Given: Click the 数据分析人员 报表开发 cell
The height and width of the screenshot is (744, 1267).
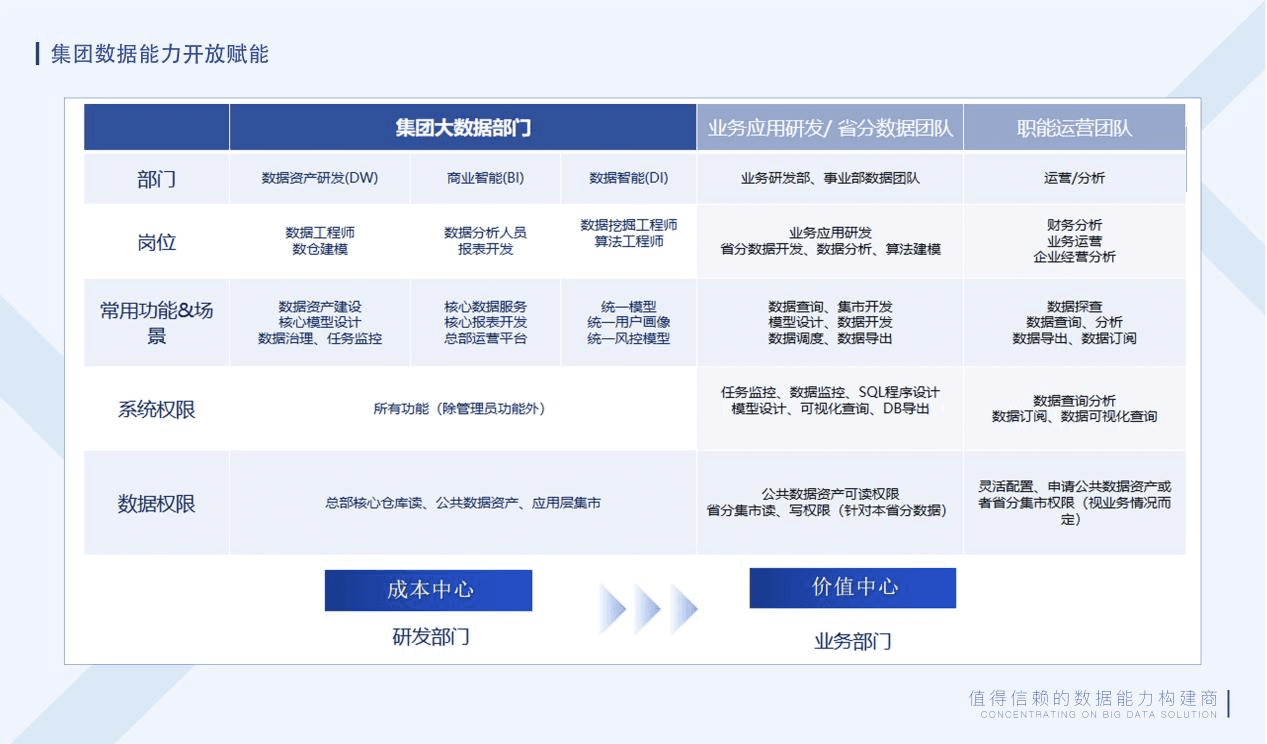Looking at the screenshot, I should pos(485,241).
